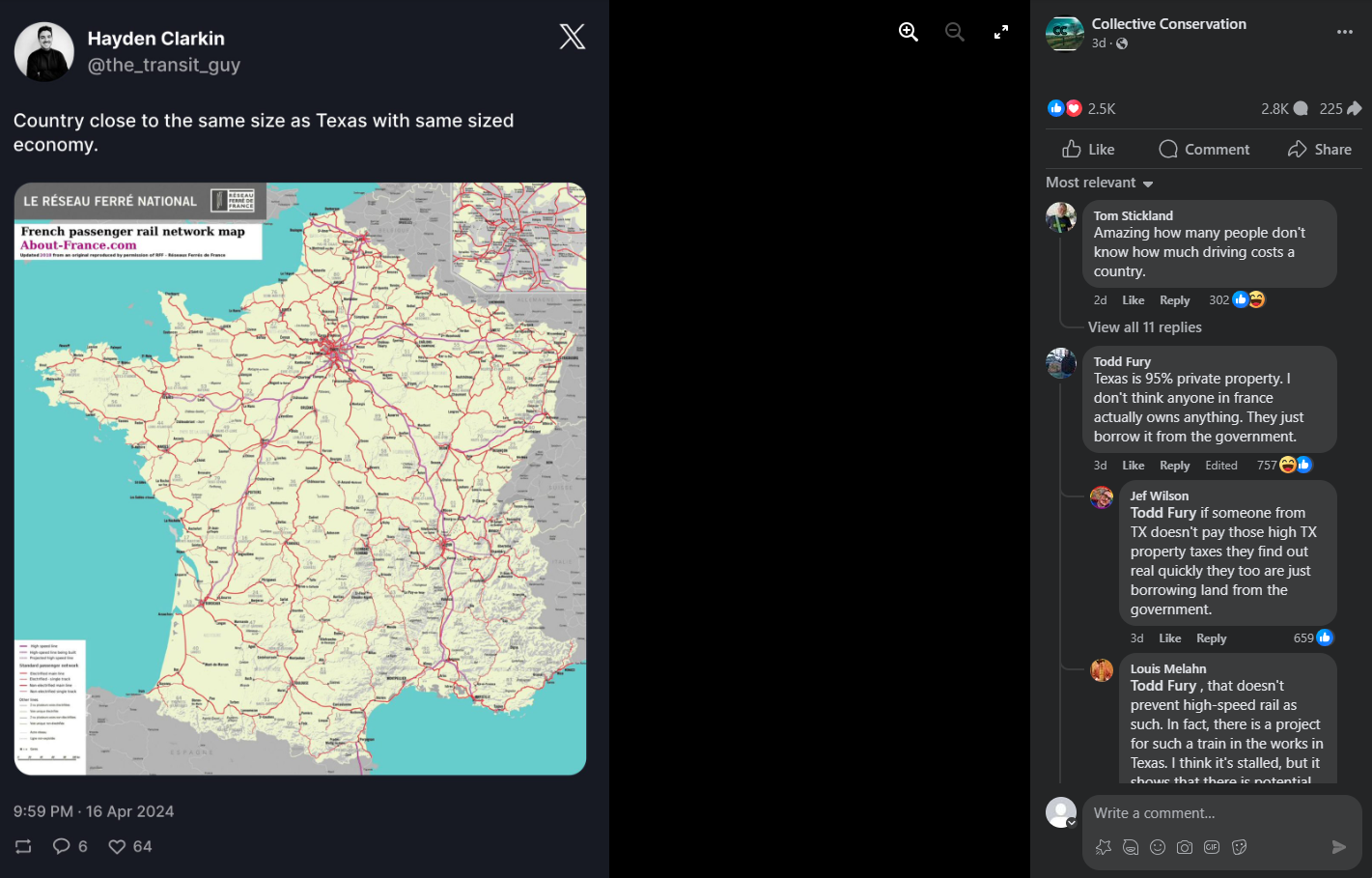Click the 3d timestamp on Jef Wilson's reply
Image resolution: width=1372 pixels, height=878 pixels.
1136,638
